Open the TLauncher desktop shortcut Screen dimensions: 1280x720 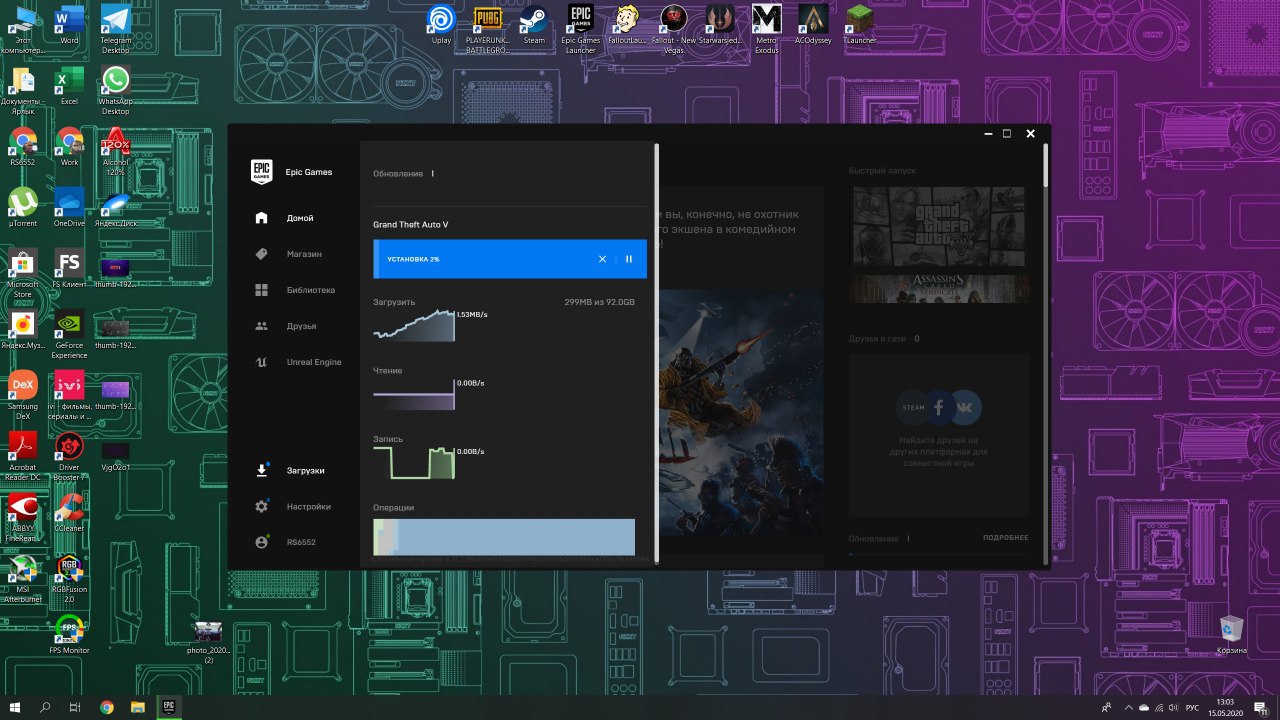click(x=859, y=26)
